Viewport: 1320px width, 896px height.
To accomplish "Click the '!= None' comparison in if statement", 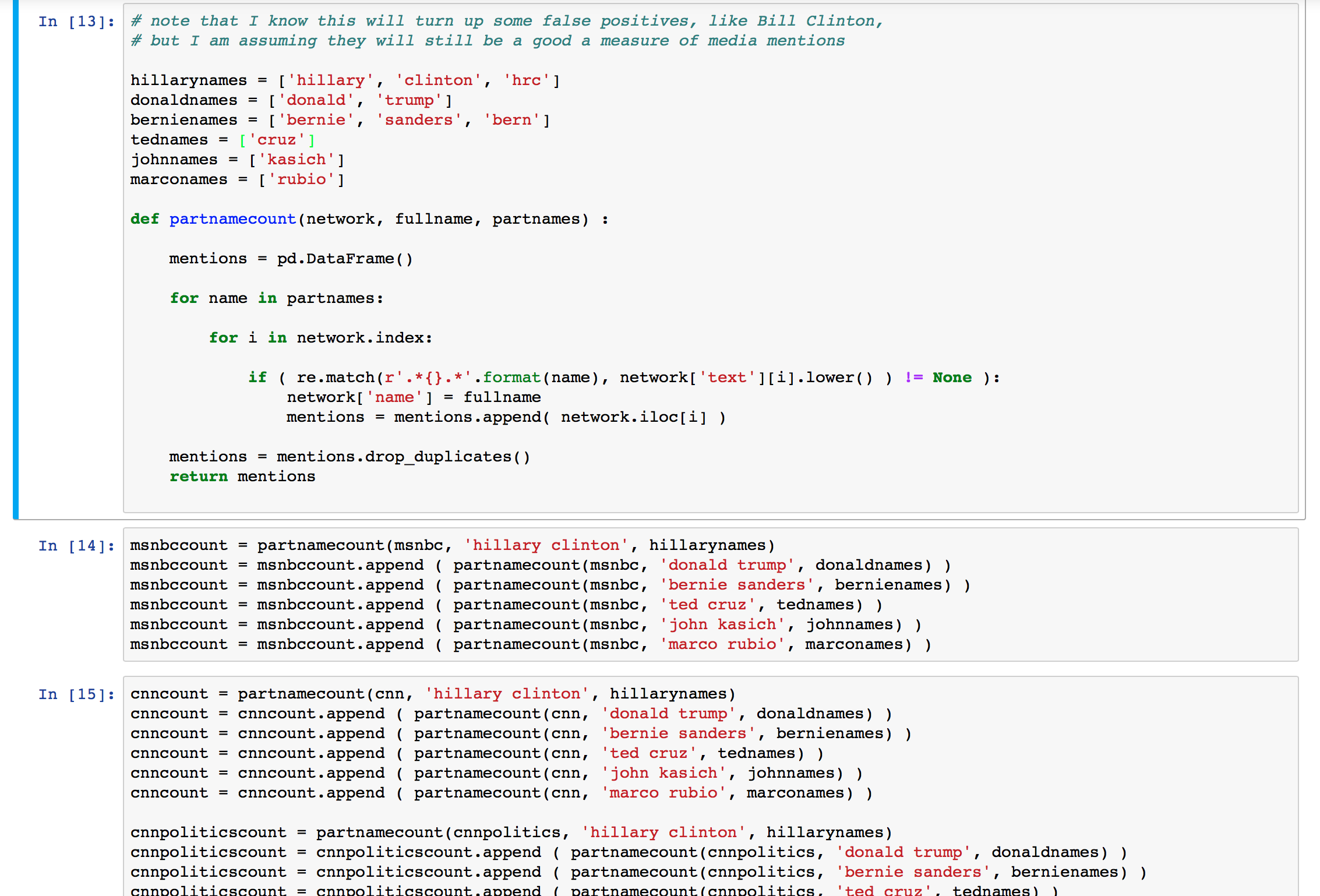I will coord(938,378).
